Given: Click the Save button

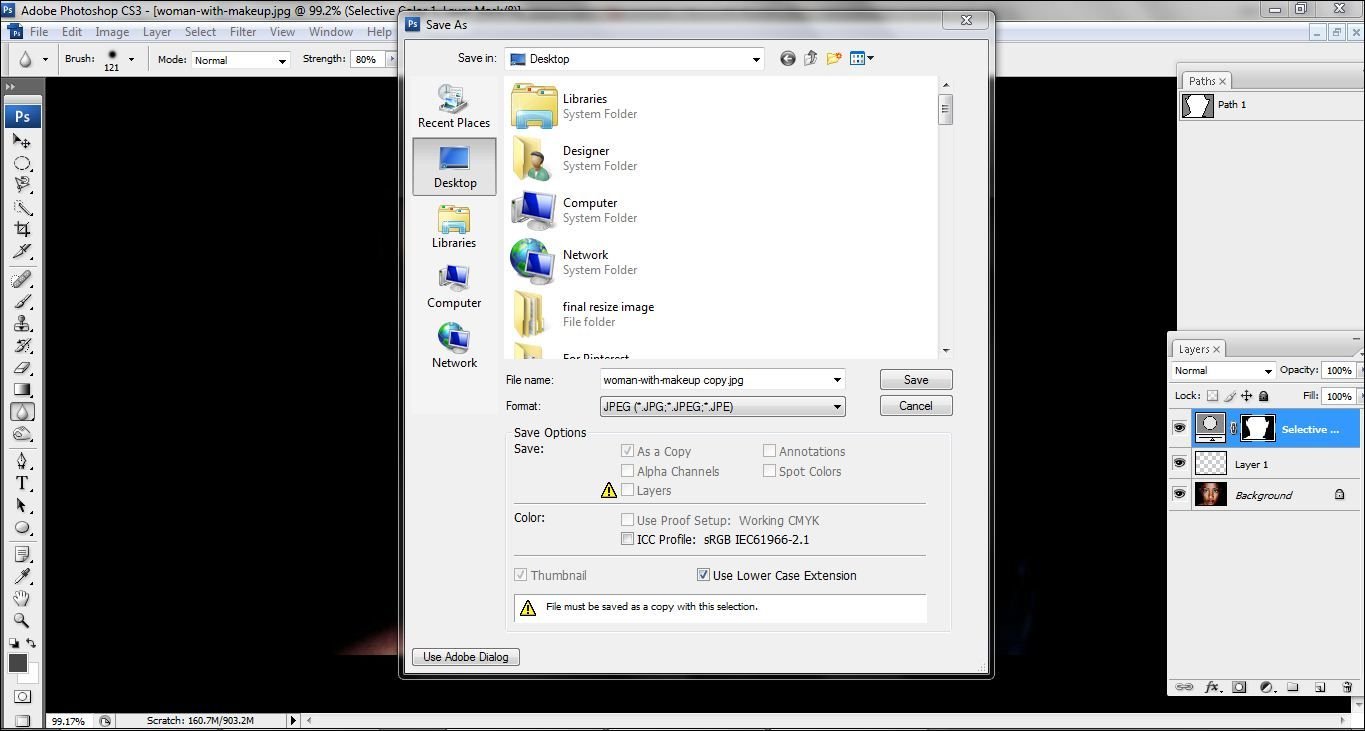Looking at the screenshot, I should tap(915, 380).
